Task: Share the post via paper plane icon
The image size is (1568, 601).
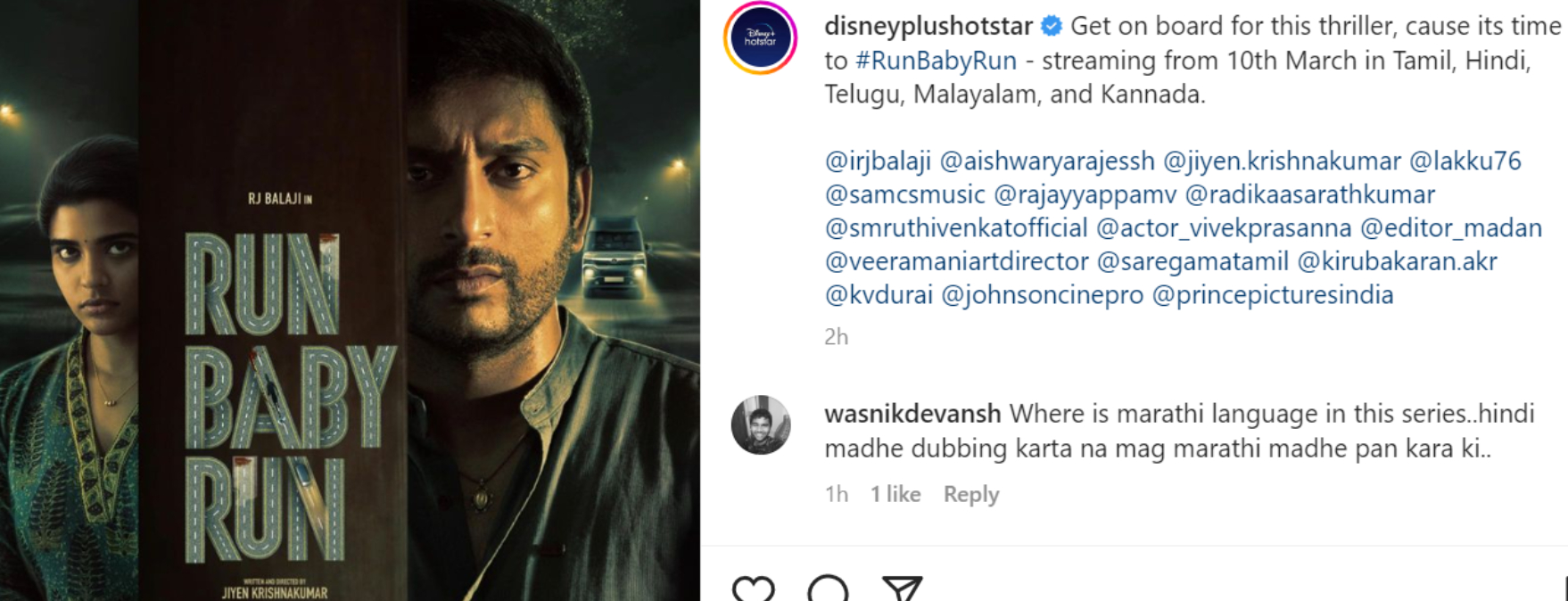Action: pos(901,590)
